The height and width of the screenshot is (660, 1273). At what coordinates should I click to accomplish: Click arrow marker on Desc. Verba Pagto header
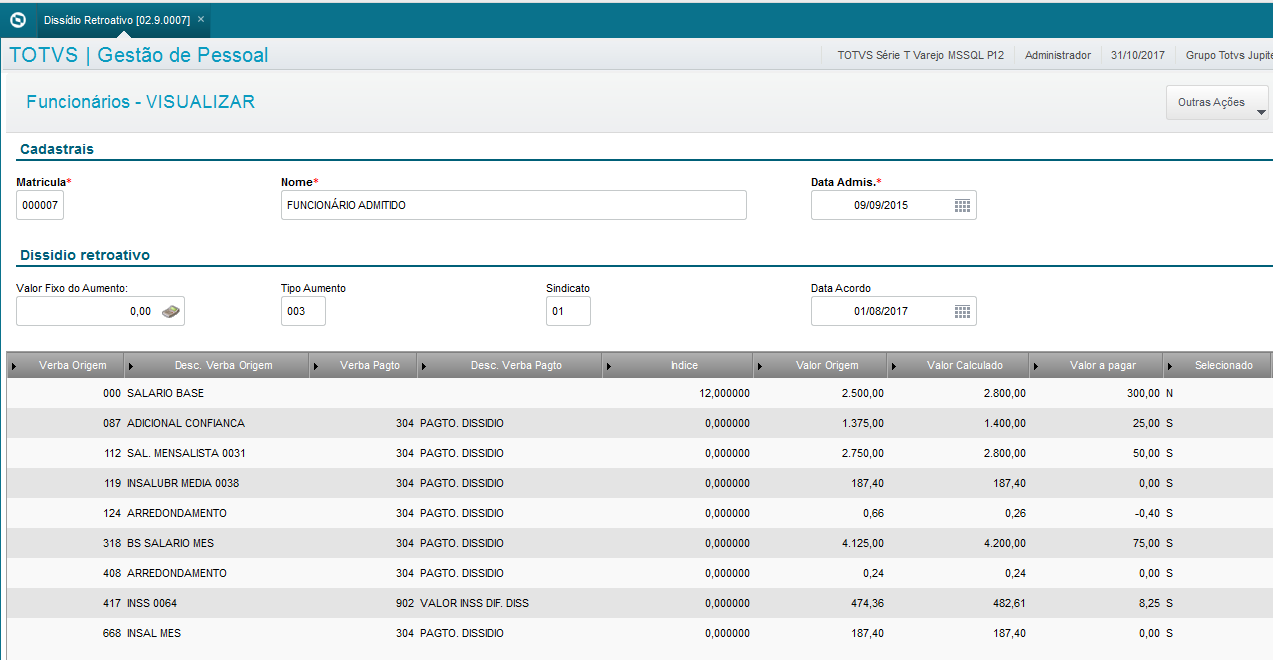(425, 366)
